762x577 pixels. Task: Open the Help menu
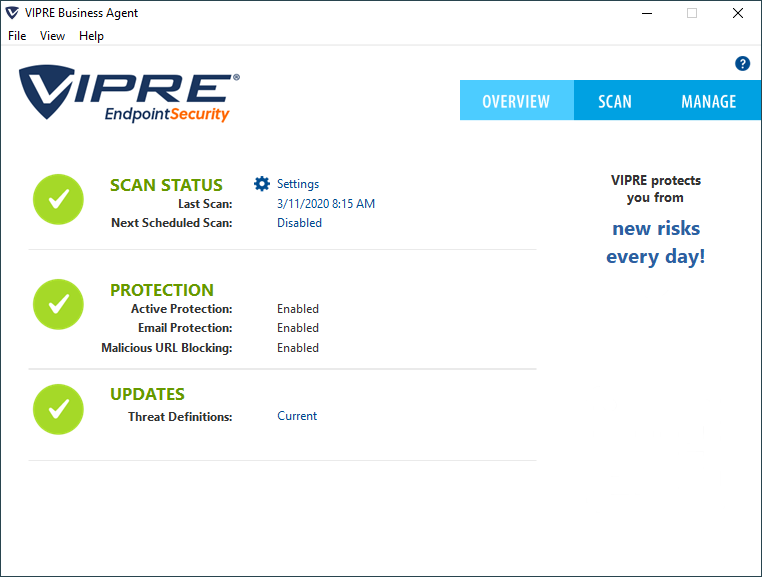91,36
